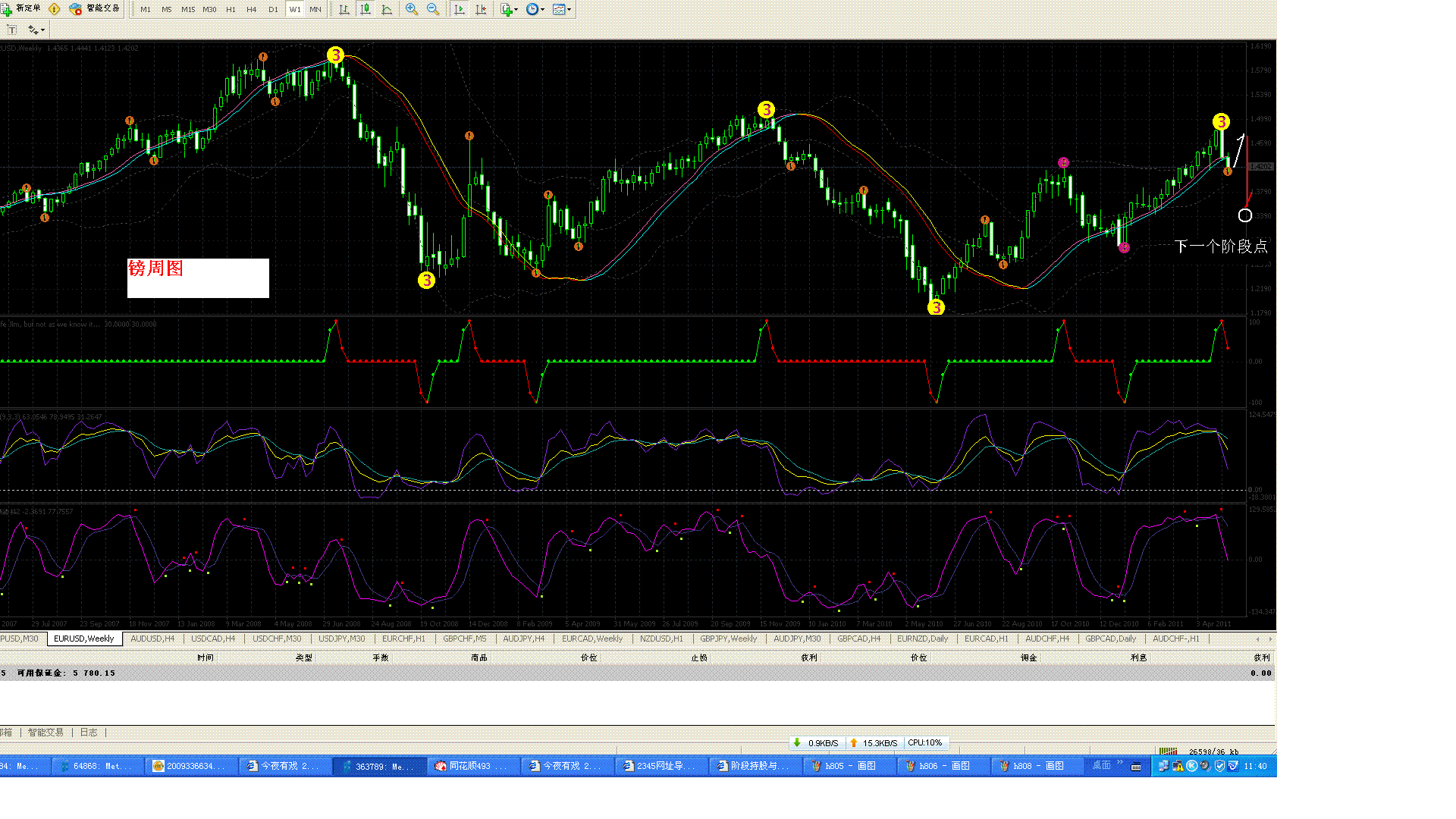The image size is (1456, 819).
Task: Switch to the GBPJPY,Weekly chart tab
Action: point(728,639)
